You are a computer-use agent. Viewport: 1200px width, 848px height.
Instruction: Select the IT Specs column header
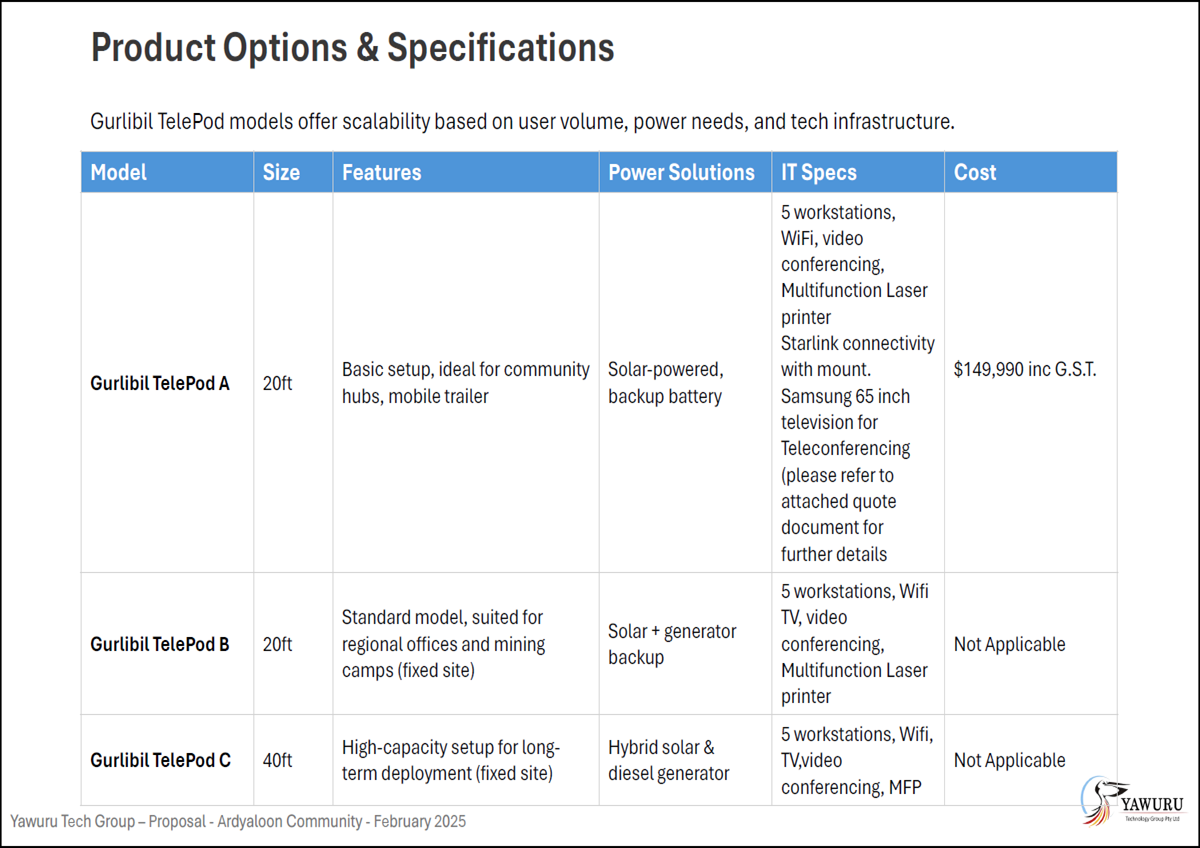(x=818, y=172)
